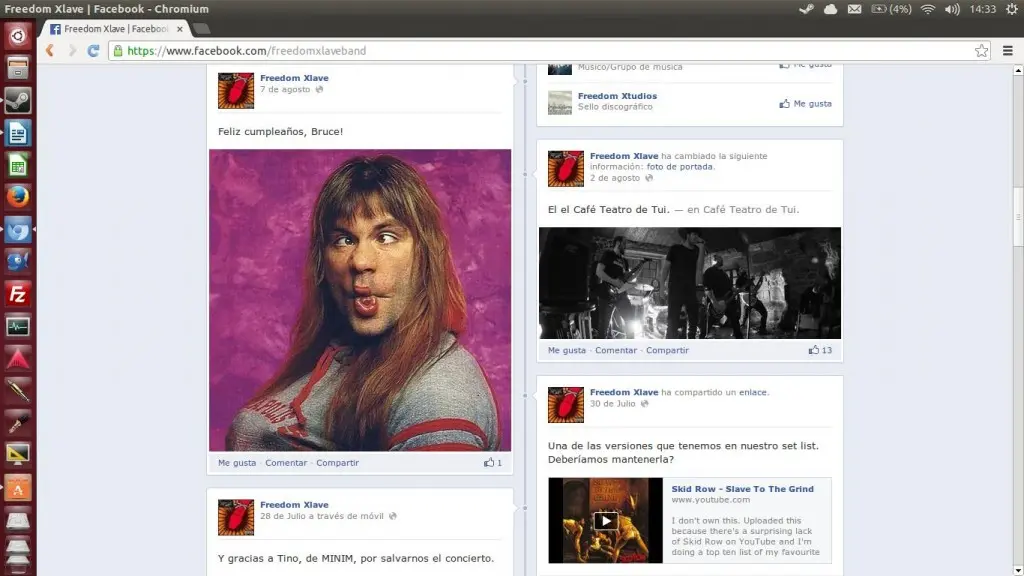Open the cloud sync indicator
Viewport: 1024px width, 576px height.
point(830,9)
